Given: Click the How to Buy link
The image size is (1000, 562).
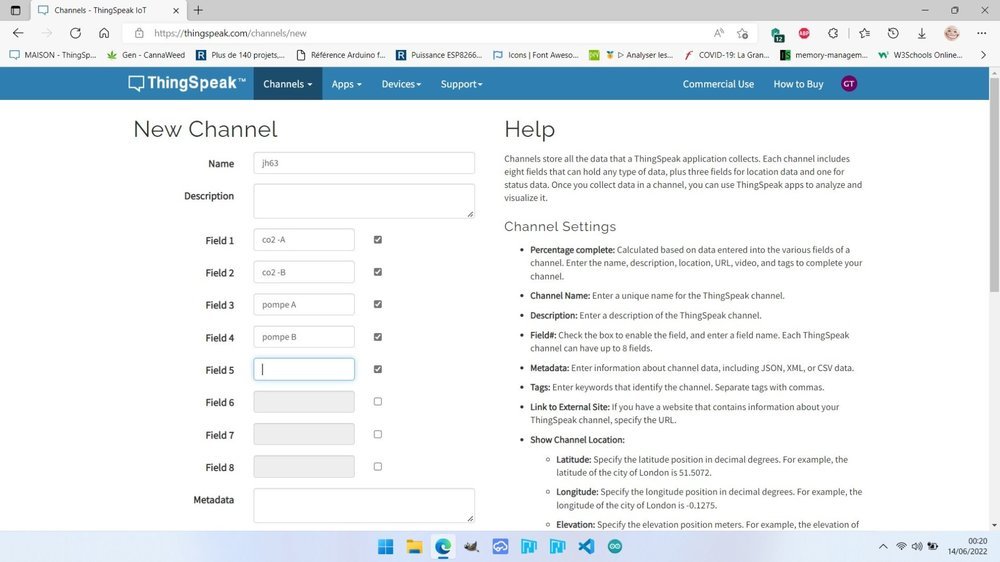Looking at the screenshot, I should 798,84.
